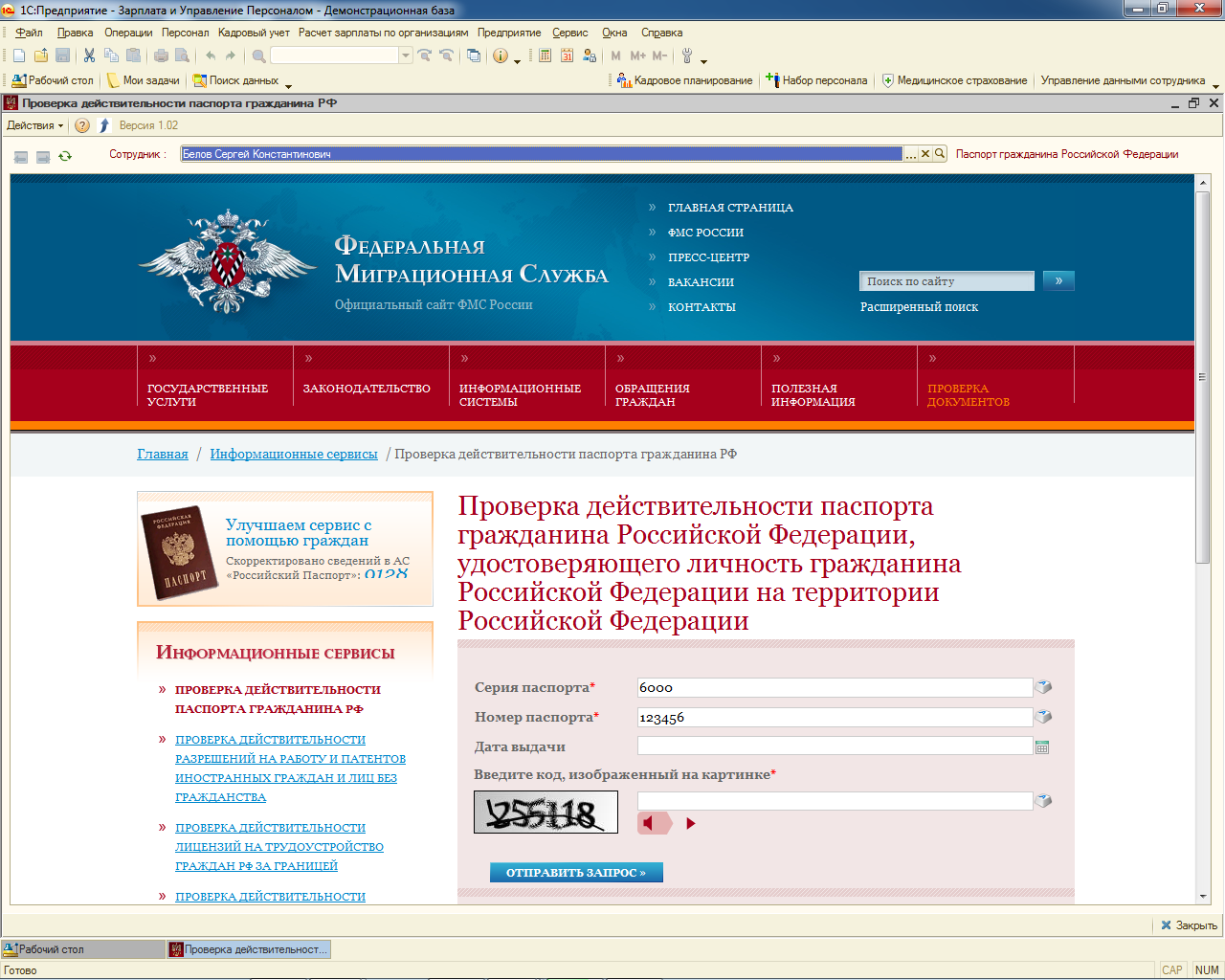Click the user with lock icon
This screenshot has width=1225, height=980.
pyautogui.click(x=590, y=56)
